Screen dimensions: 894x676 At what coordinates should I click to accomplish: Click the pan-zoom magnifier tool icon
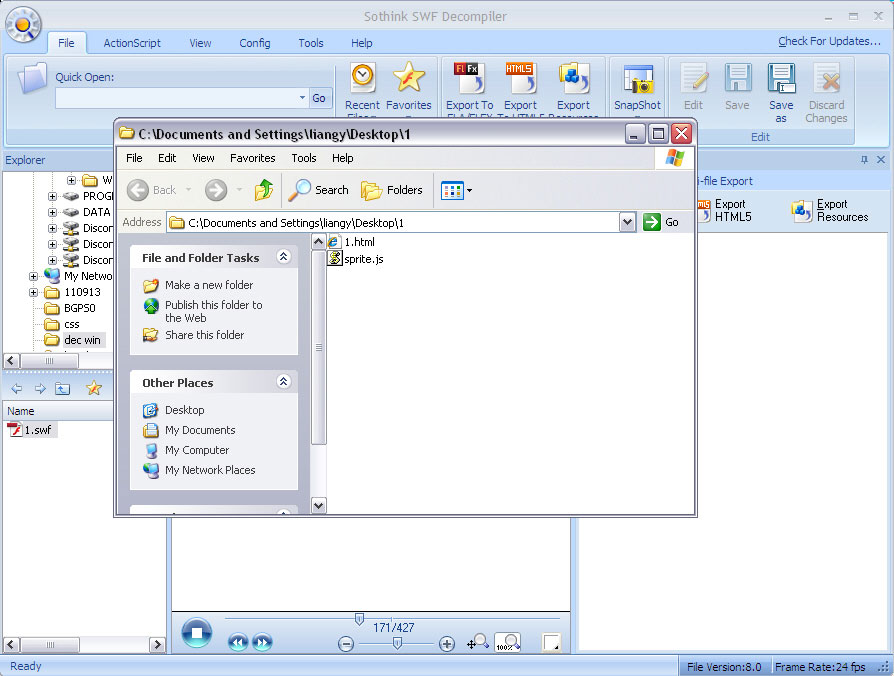point(478,642)
